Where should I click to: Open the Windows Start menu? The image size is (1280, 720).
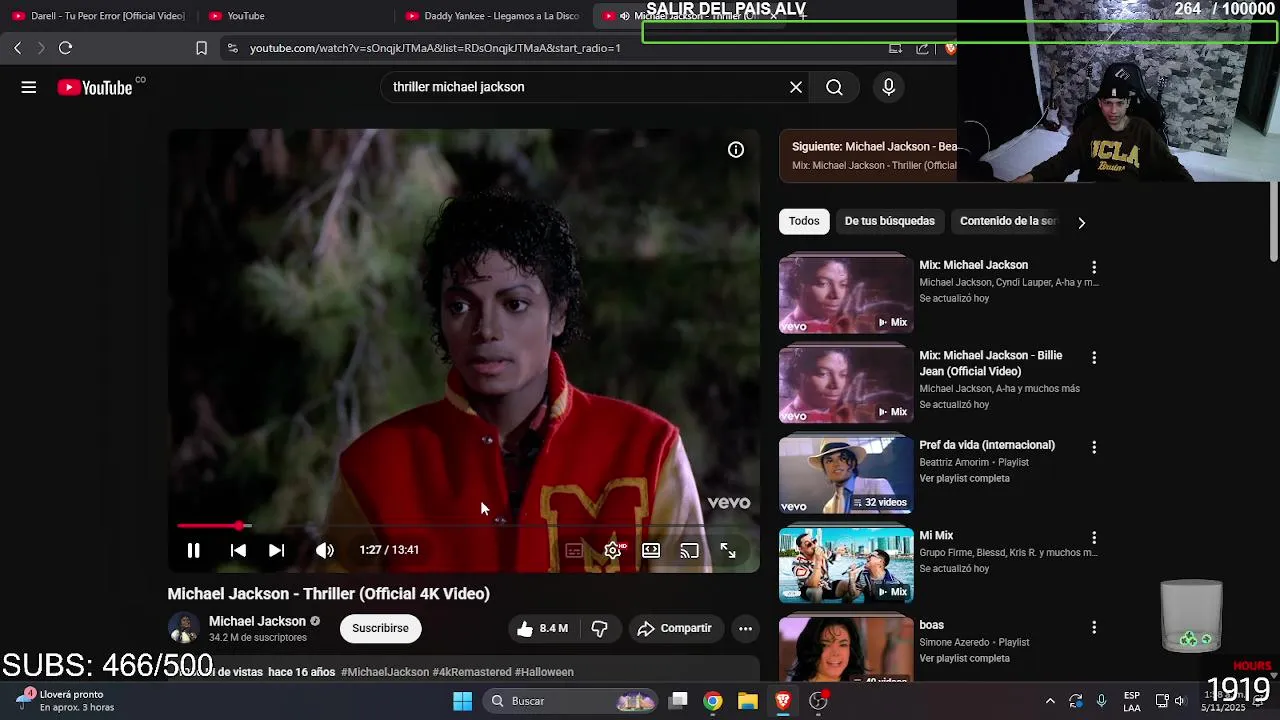pyautogui.click(x=463, y=701)
